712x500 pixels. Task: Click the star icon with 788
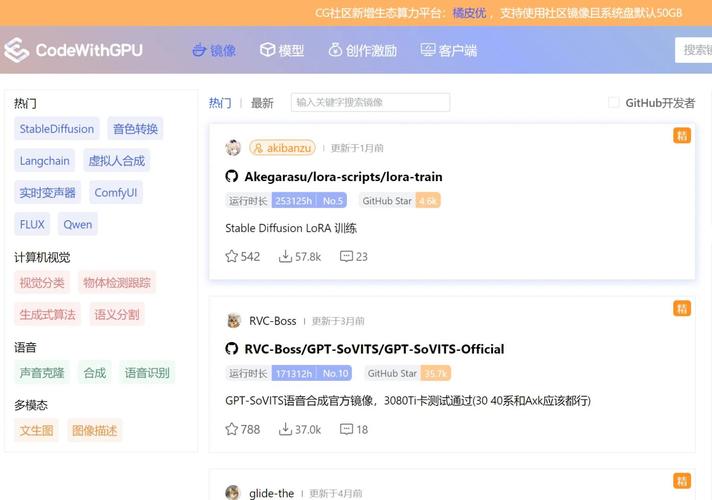coord(232,429)
